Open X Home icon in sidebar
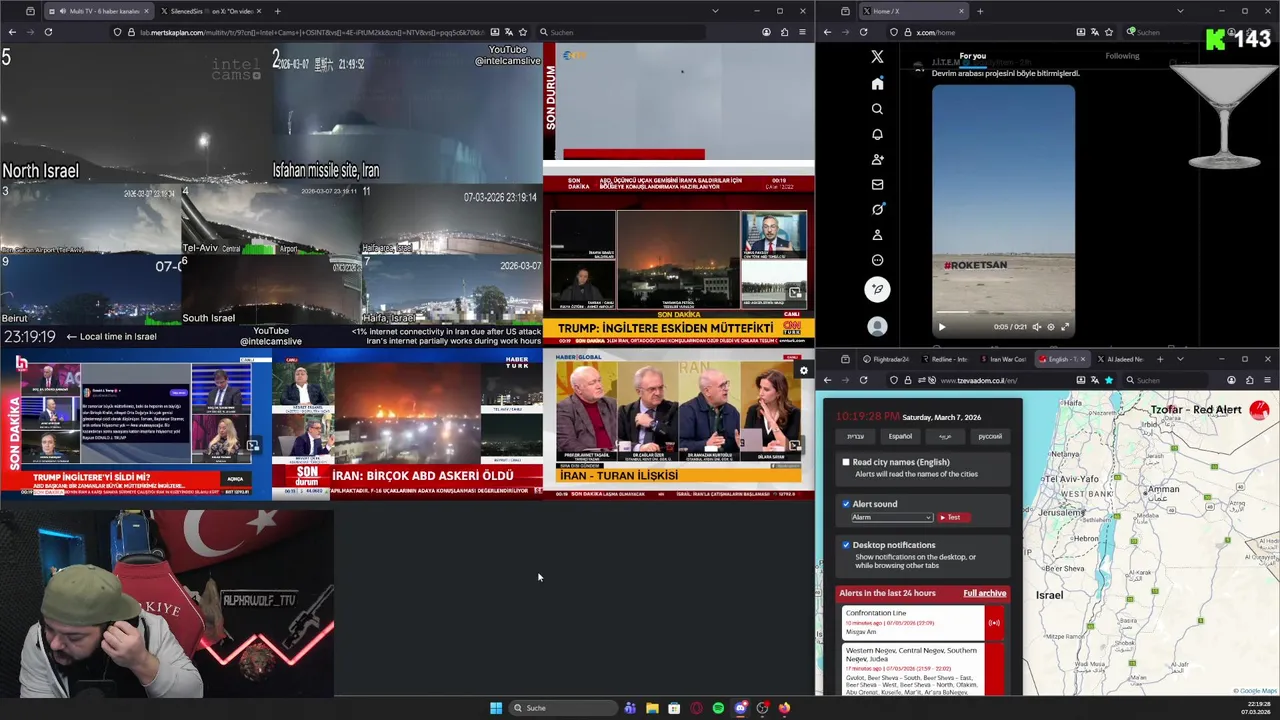The width and height of the screenshot is (1280, 720). (x=877, y=83)
